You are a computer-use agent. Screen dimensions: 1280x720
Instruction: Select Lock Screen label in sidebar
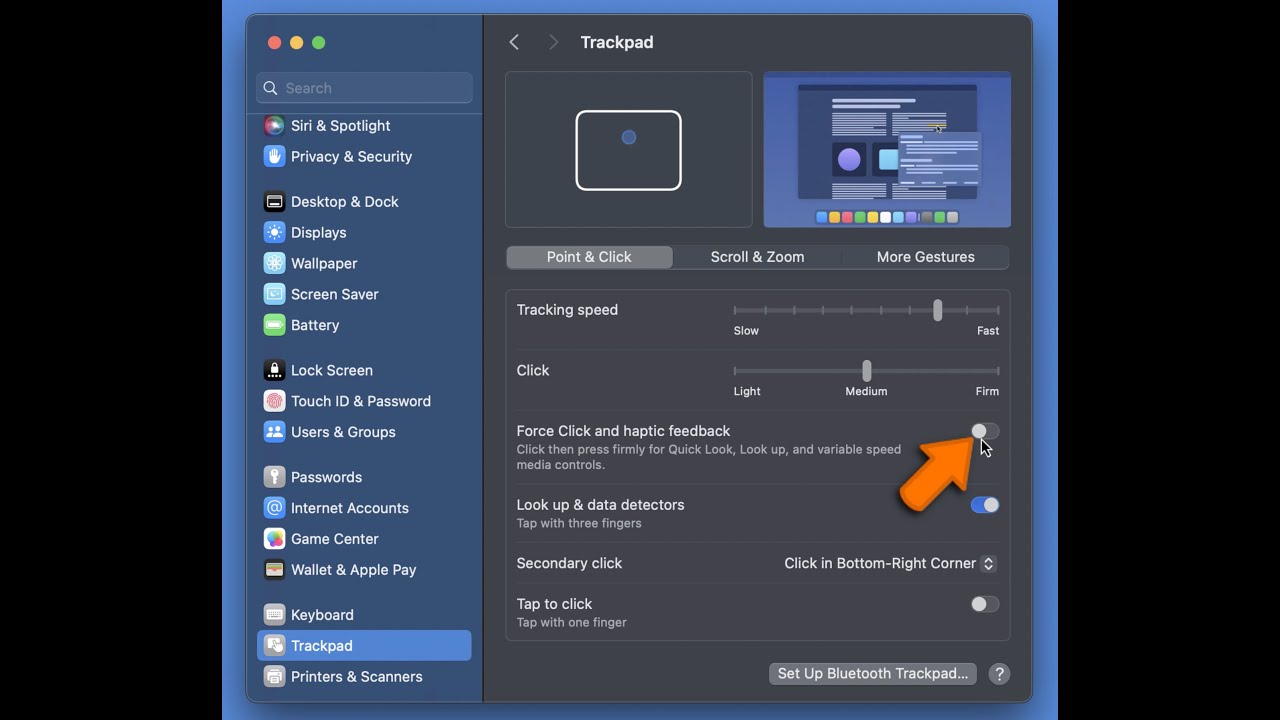point(332,371)
